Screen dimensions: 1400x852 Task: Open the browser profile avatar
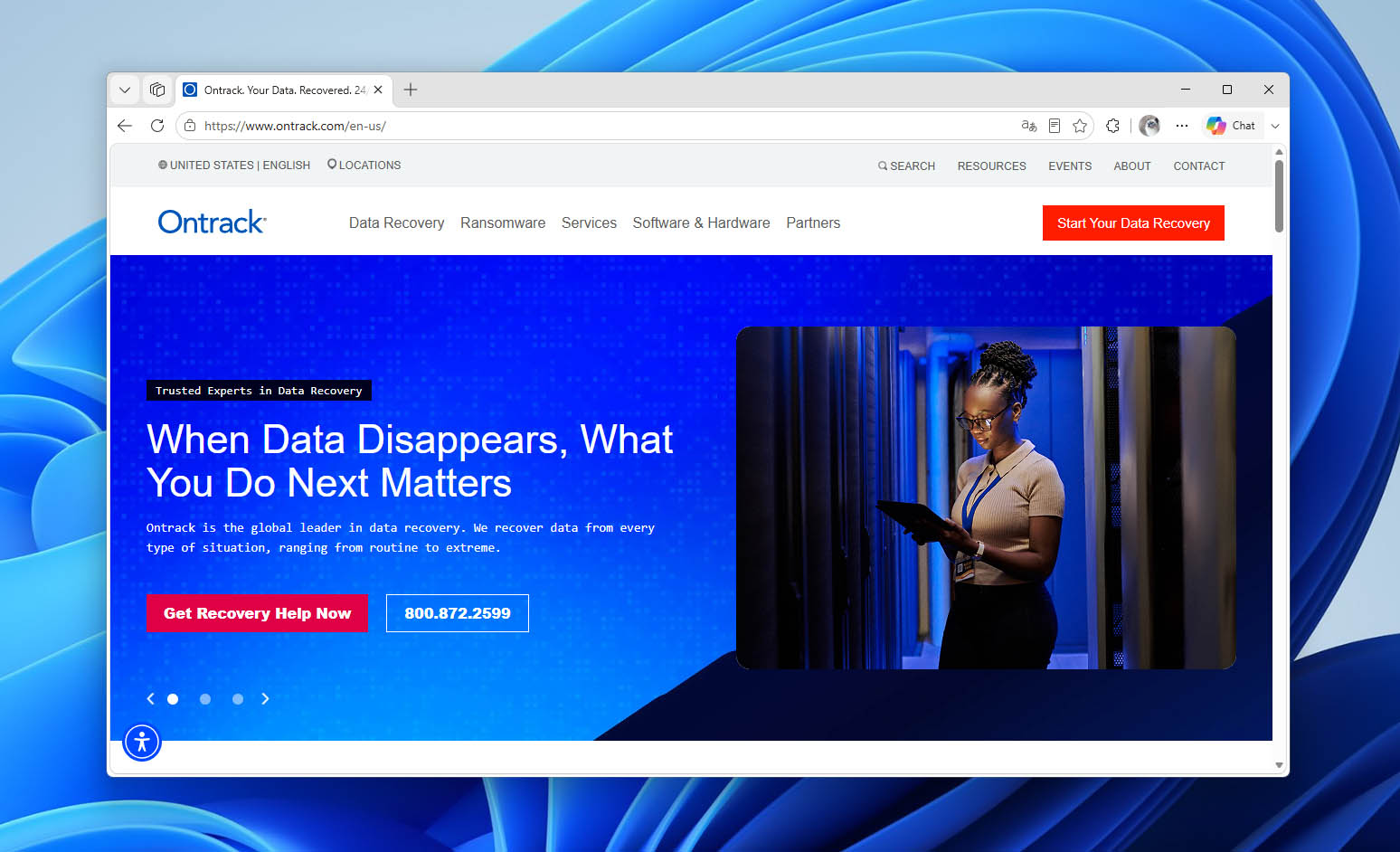[x=1149, y=126]
